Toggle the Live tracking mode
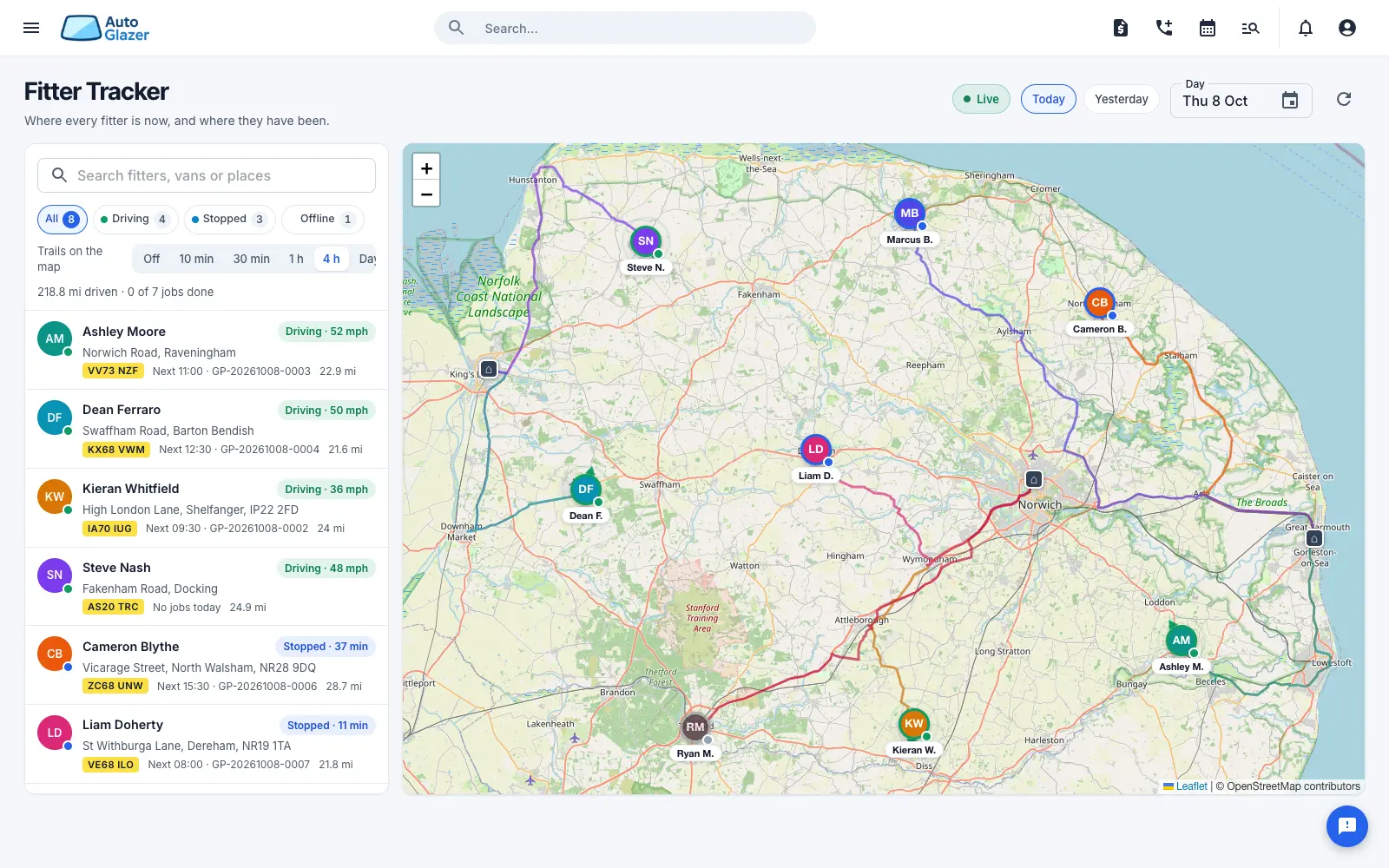1389x868 pixels. click(981, 99)
